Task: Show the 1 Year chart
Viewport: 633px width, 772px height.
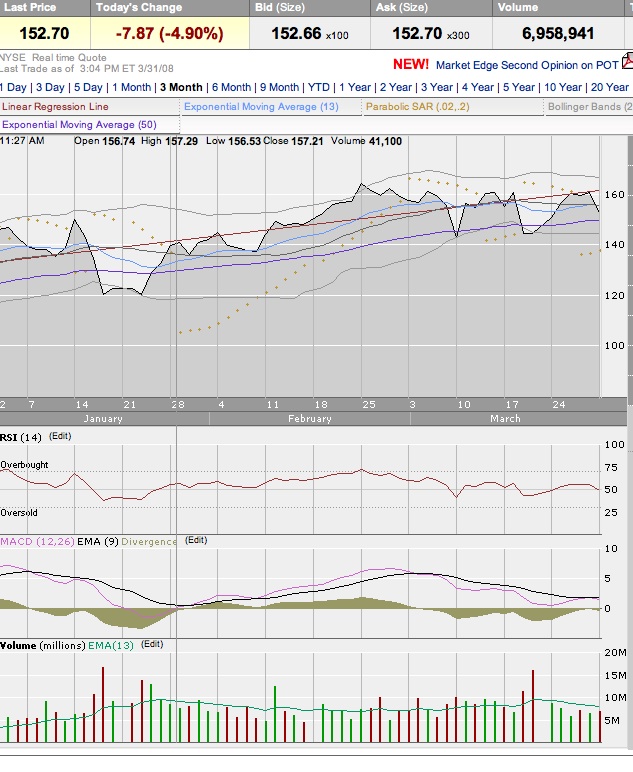Action: click(355, 87)
